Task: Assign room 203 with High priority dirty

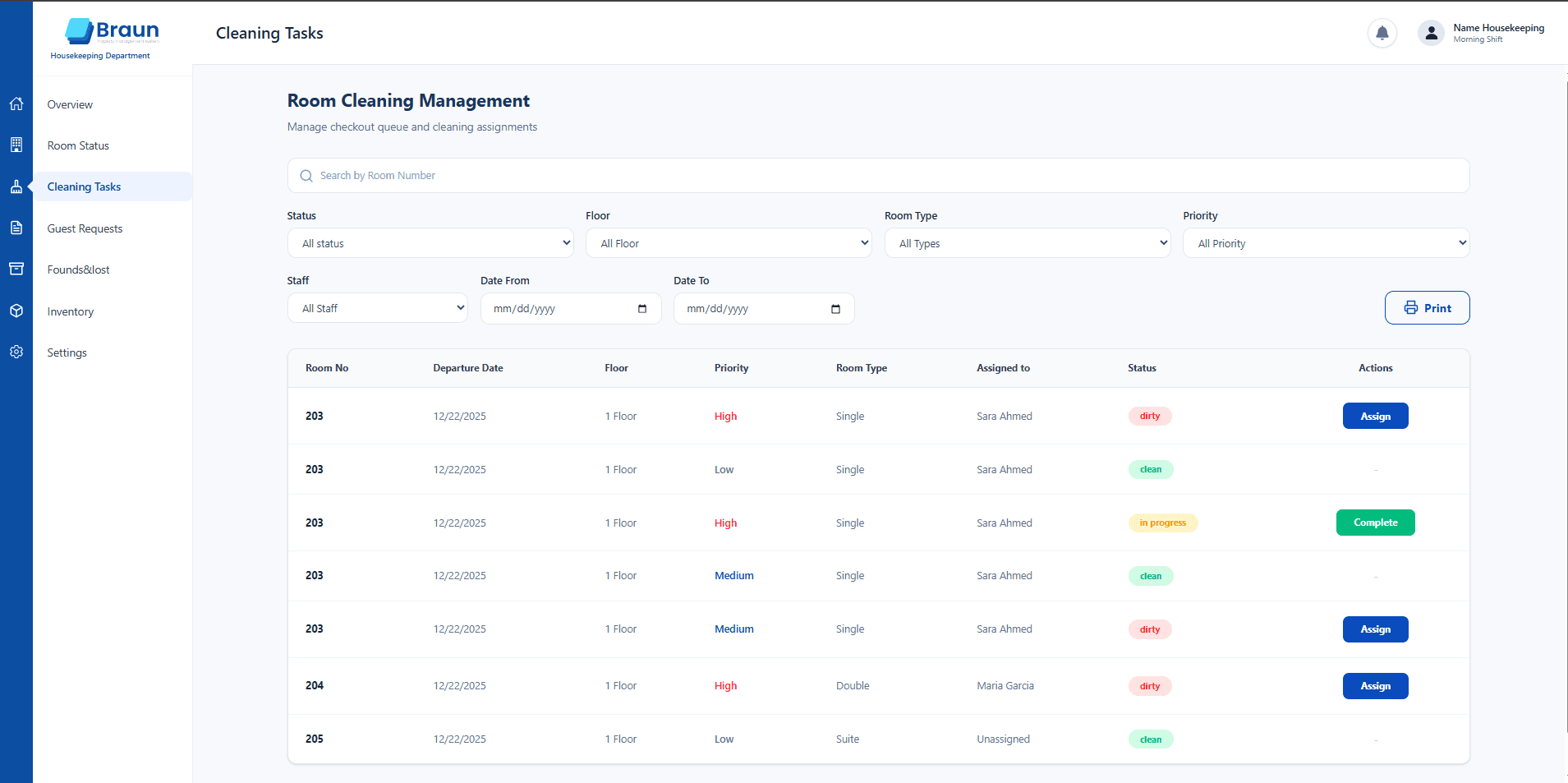Action: (1375, 416)
